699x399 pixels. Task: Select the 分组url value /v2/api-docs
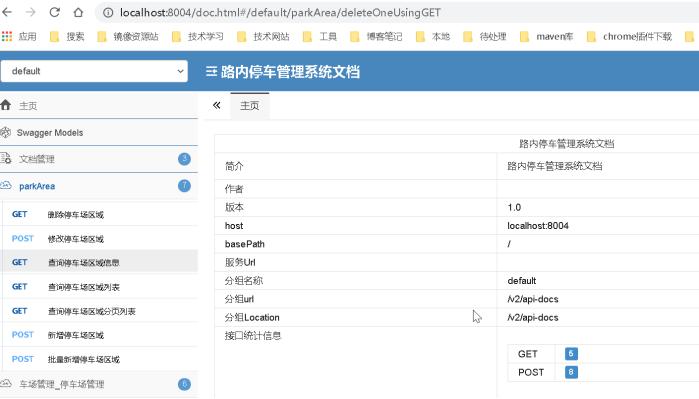(x=533, y=299)
